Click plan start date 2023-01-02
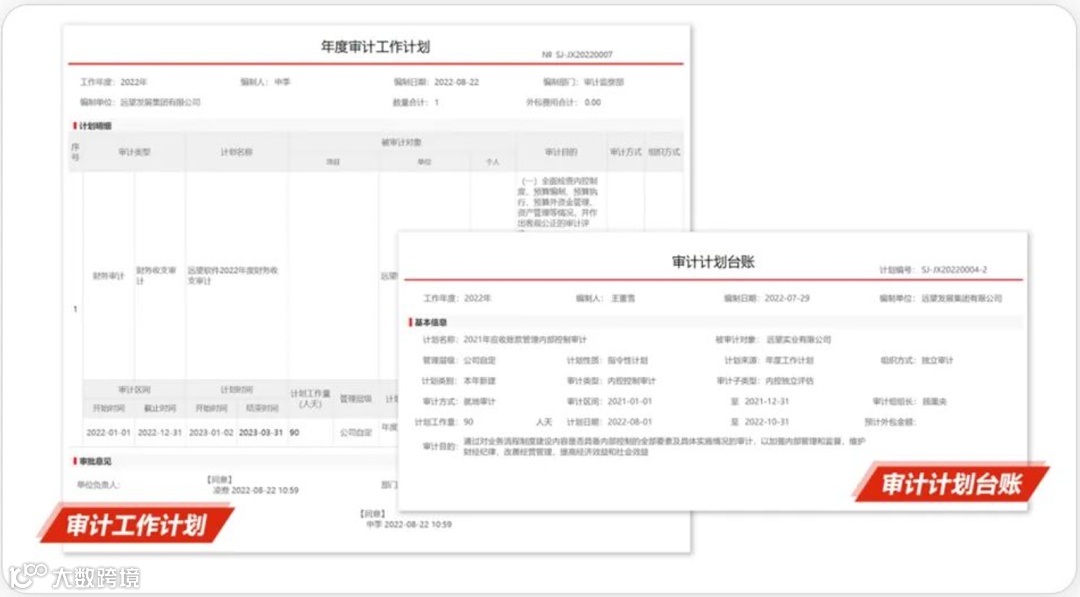 (211, 433)
